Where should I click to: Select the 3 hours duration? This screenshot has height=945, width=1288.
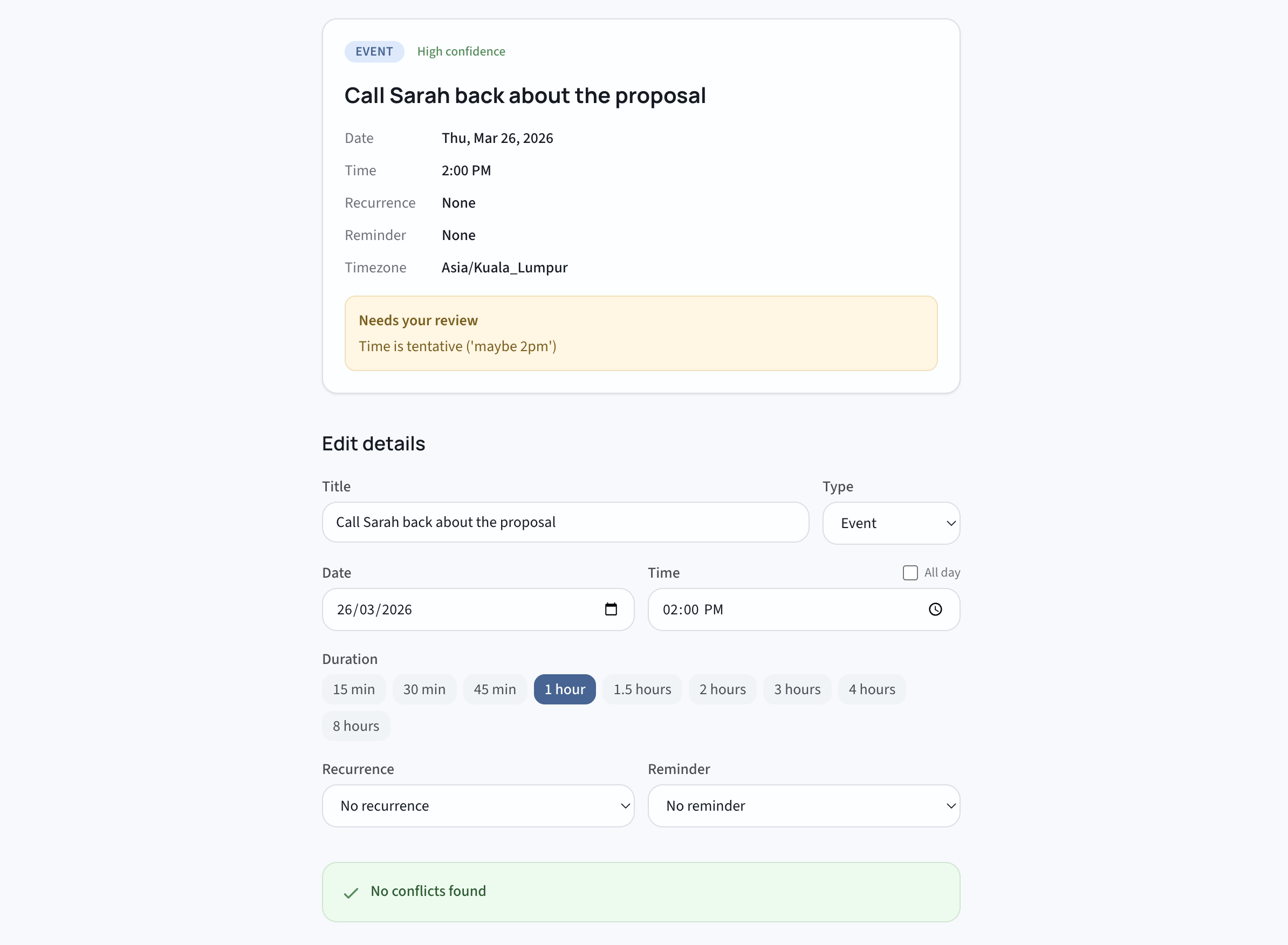click(797, 689)
